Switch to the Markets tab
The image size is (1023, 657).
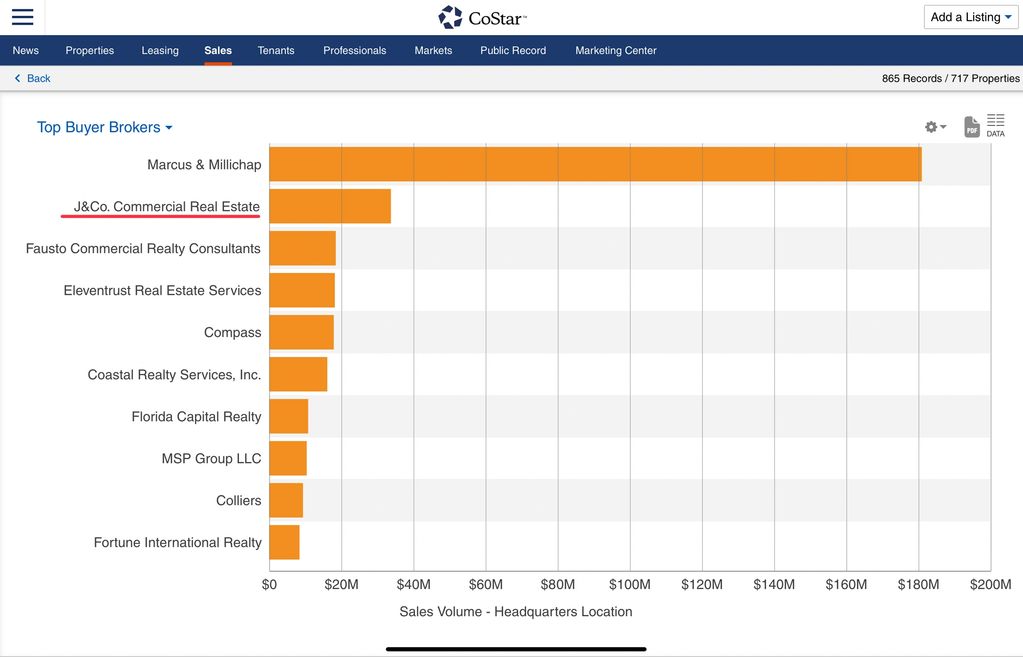(433, 50)
